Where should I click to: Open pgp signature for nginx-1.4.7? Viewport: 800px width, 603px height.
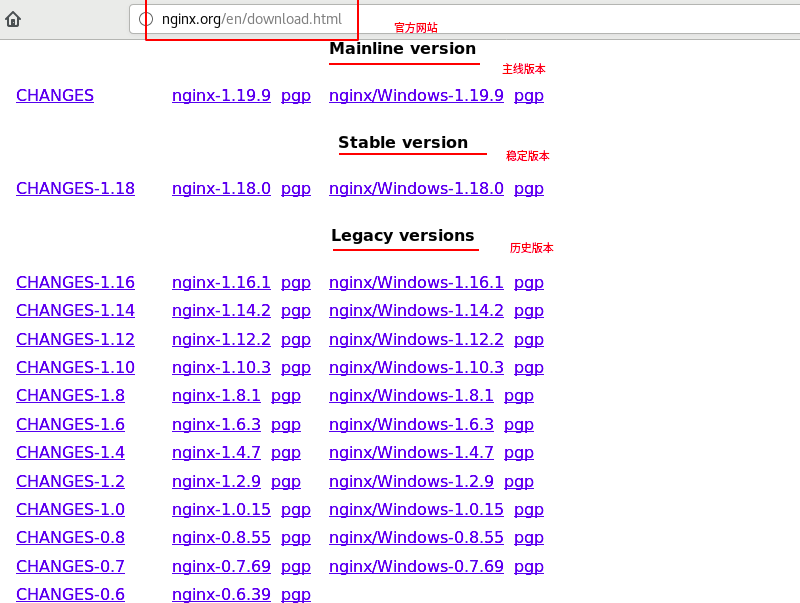[286, 454]
